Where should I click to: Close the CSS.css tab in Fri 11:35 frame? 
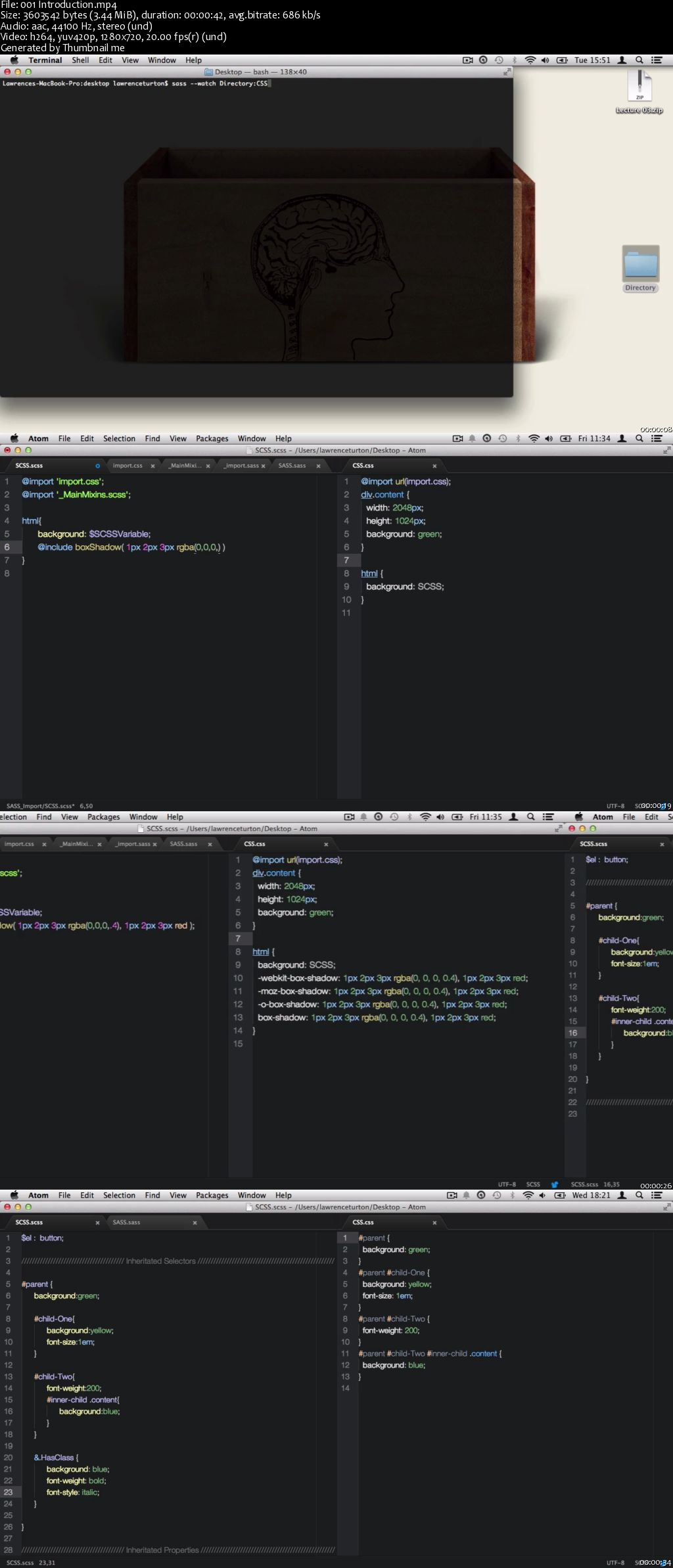coord(326,844)
